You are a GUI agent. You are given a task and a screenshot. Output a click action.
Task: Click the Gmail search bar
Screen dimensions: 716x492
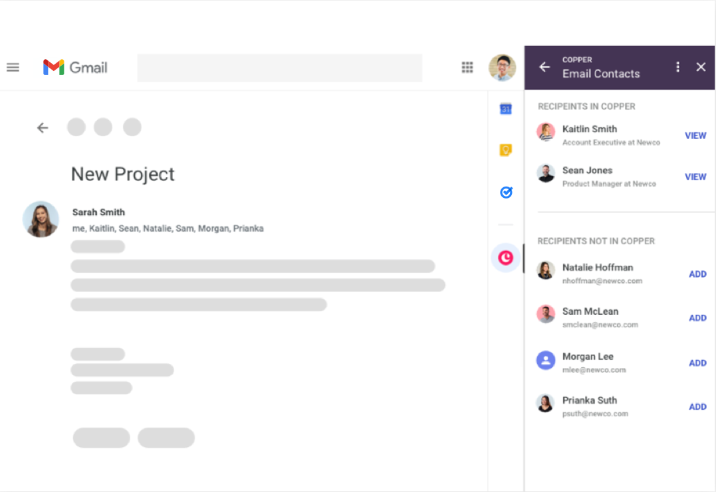pos(279,68)
